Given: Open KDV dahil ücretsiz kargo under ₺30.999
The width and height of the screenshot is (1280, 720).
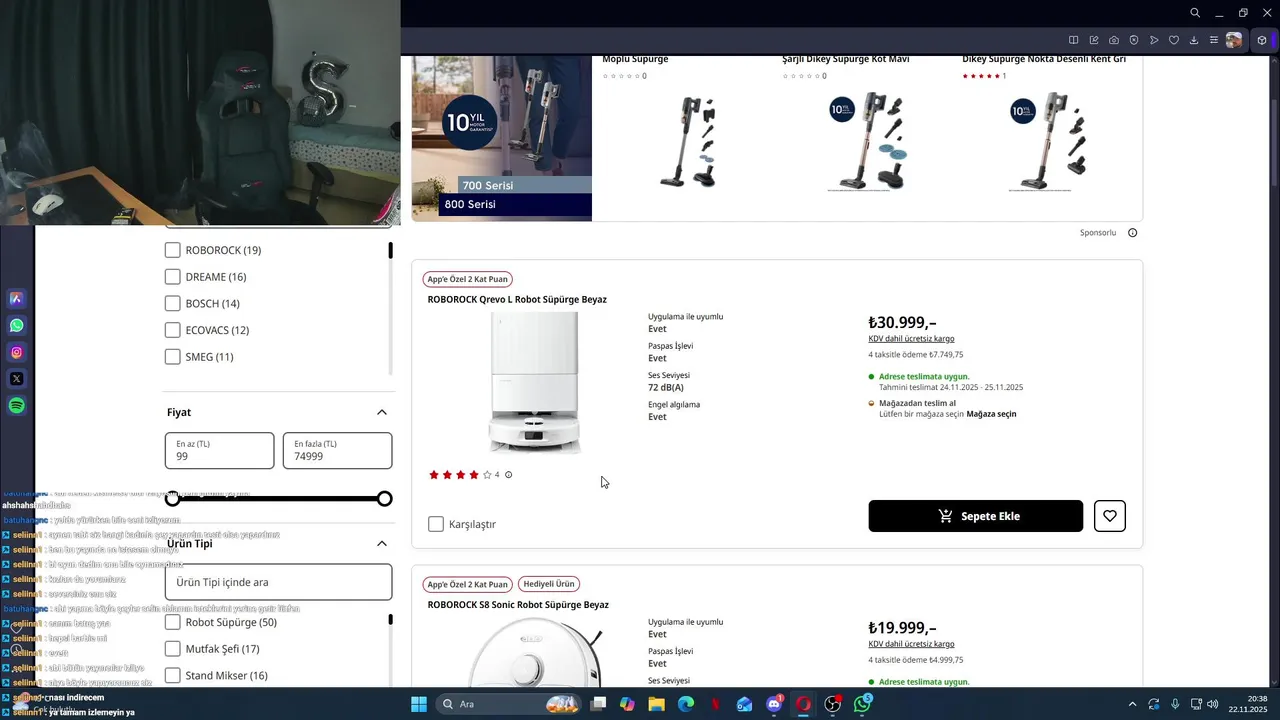Looking at the screenshot, I should click(x=911, y=339).
